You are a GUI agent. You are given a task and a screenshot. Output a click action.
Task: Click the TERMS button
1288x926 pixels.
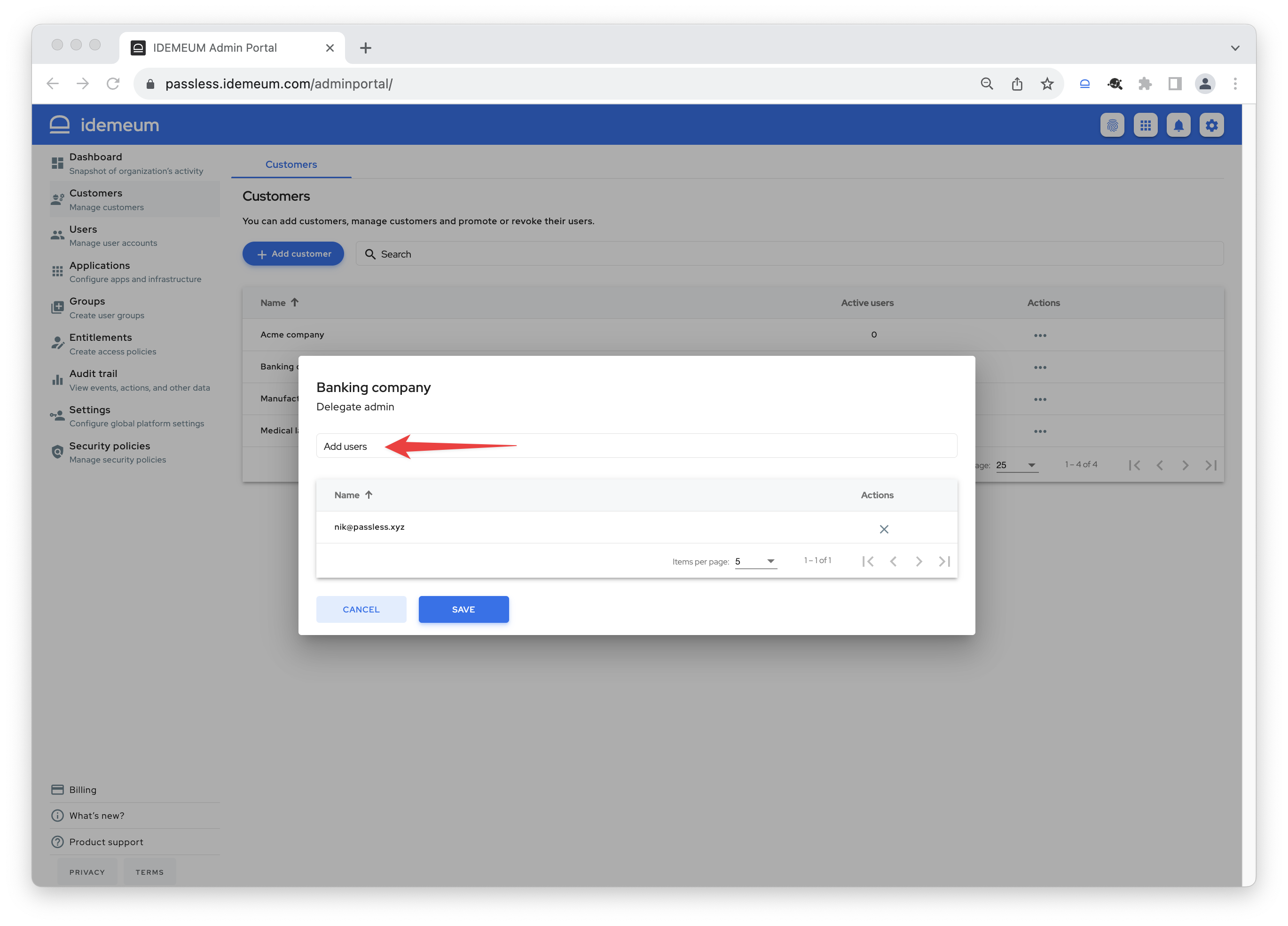point(149,871)
